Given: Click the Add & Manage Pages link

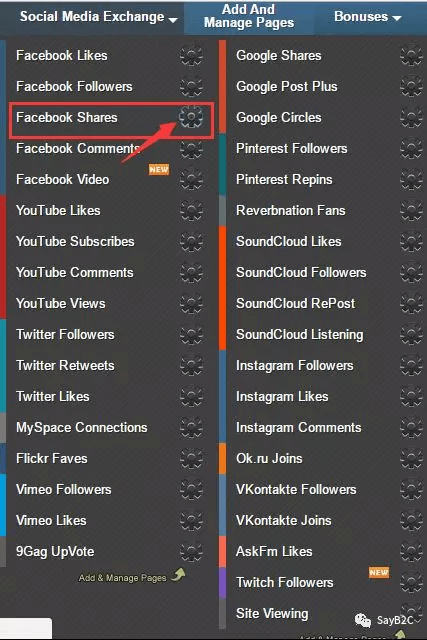Looking at the screenshot, I should point(122,578).
